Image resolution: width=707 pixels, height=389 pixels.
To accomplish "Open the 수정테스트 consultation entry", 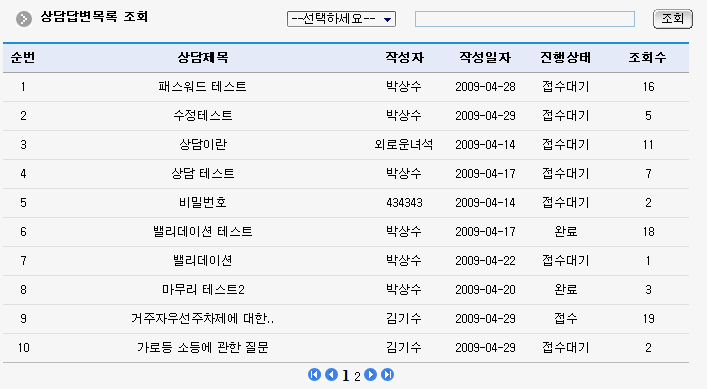I will (202, 116).
